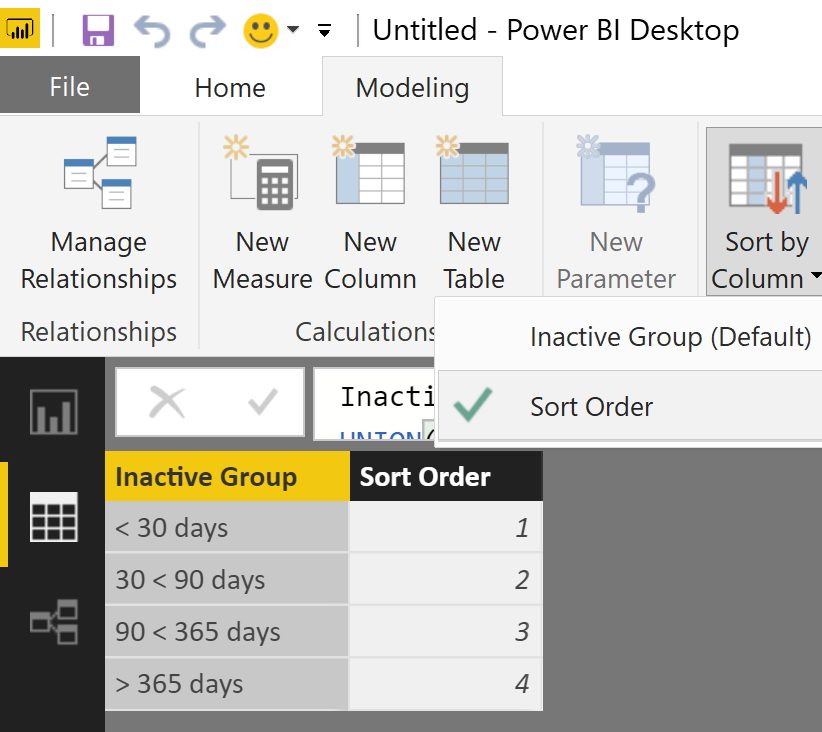
Task: Open Customize Quick Access Toolbar dropdown
Action: (x=325, y=30)
